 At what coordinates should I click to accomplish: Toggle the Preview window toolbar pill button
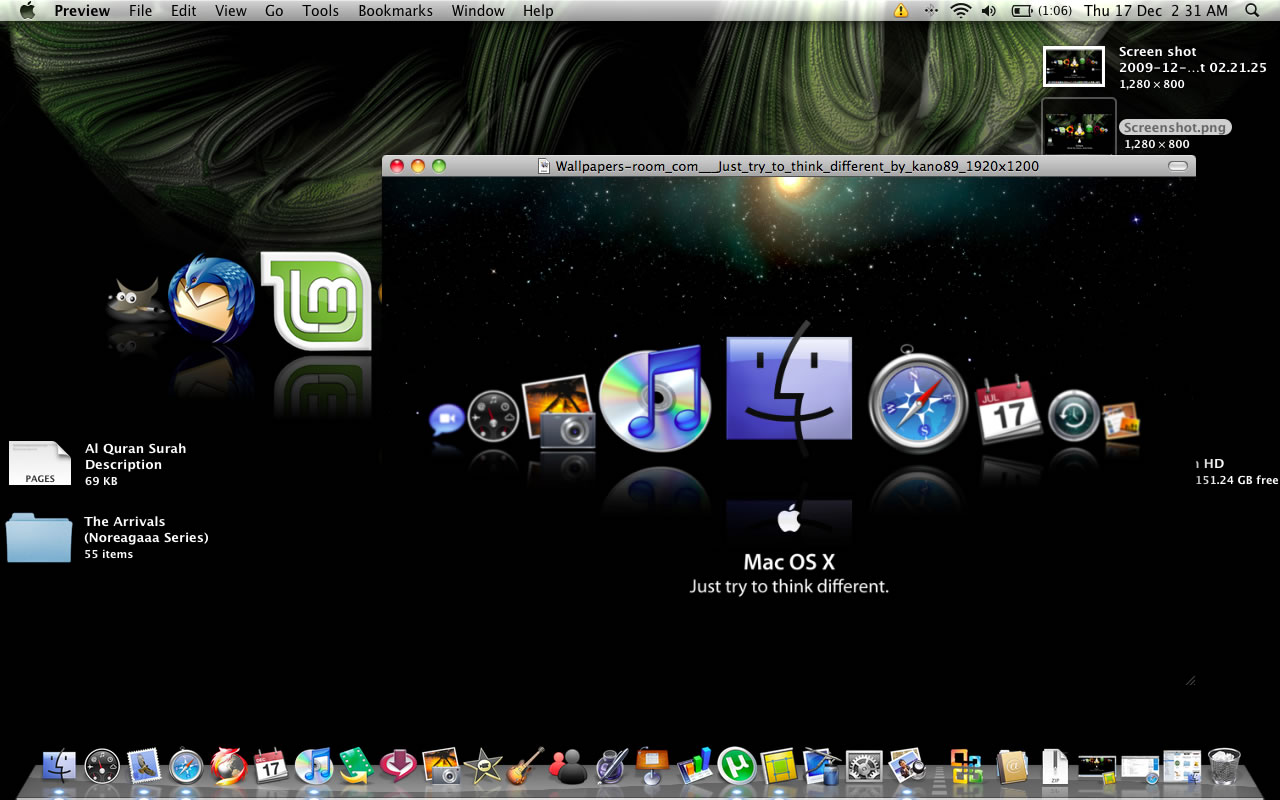pos(1178,166)
